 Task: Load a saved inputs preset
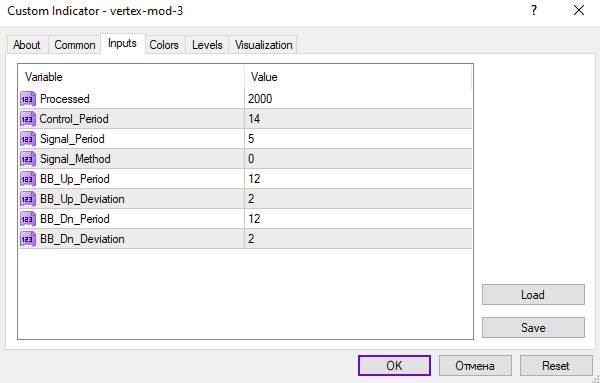533,295
